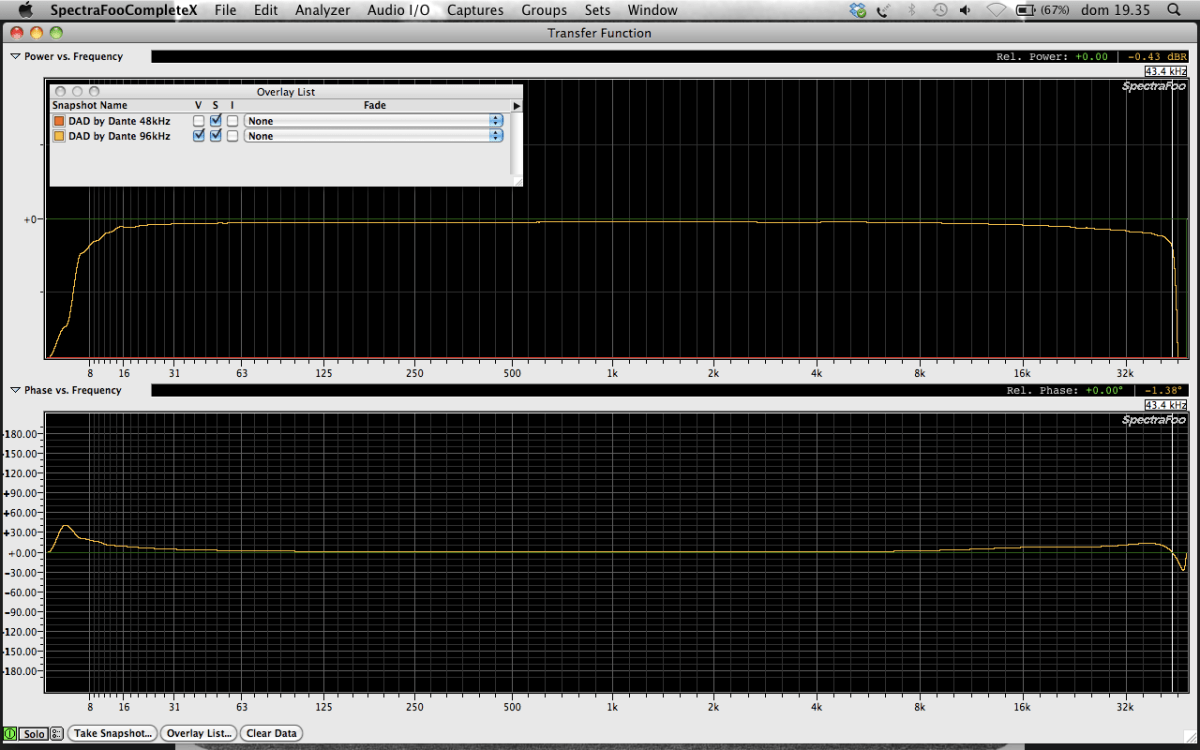Image resolution: width=1200 pixels, height=750 pixels.
Task: Open the Dropbox menu bar icon
Action: pyautogui.click(x=857, y=10)
